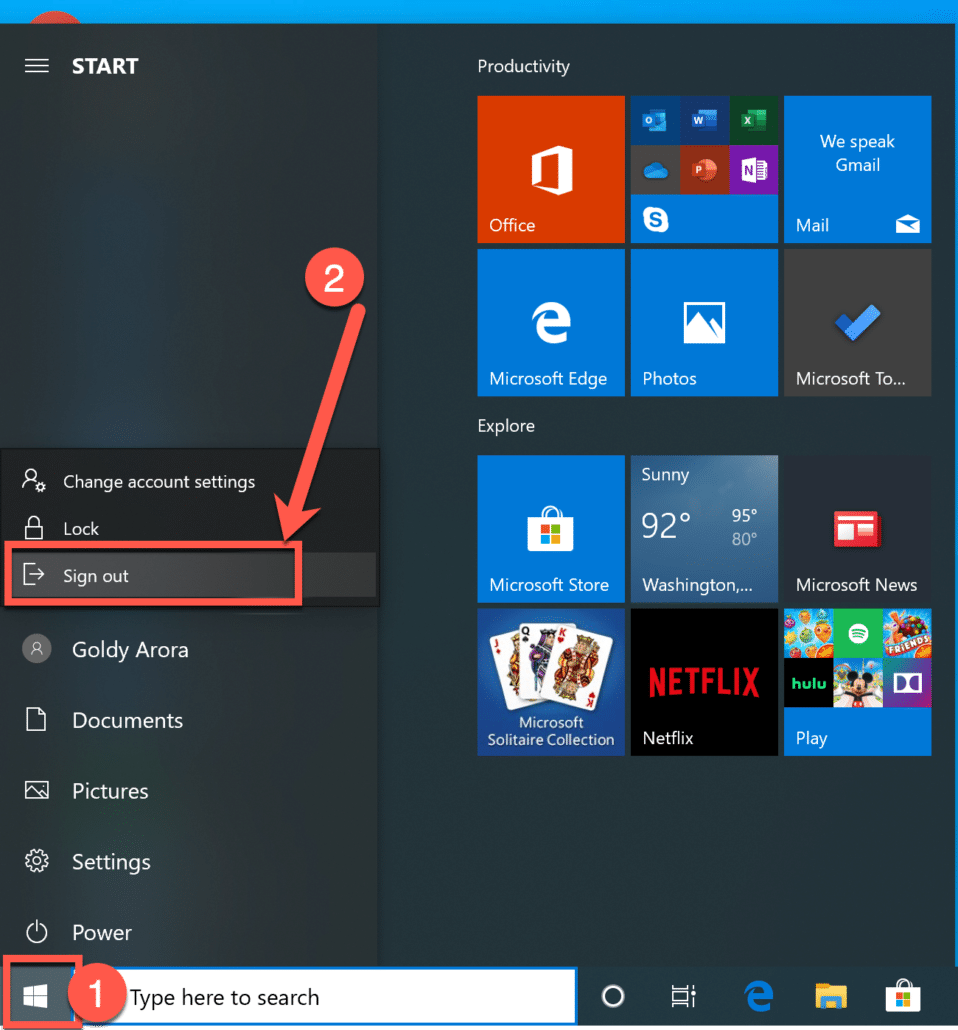Image resolution: width=958 pixels, height=1030 pixels.
Task: Open the Netflix tile
Action: (x=704, y=682)
